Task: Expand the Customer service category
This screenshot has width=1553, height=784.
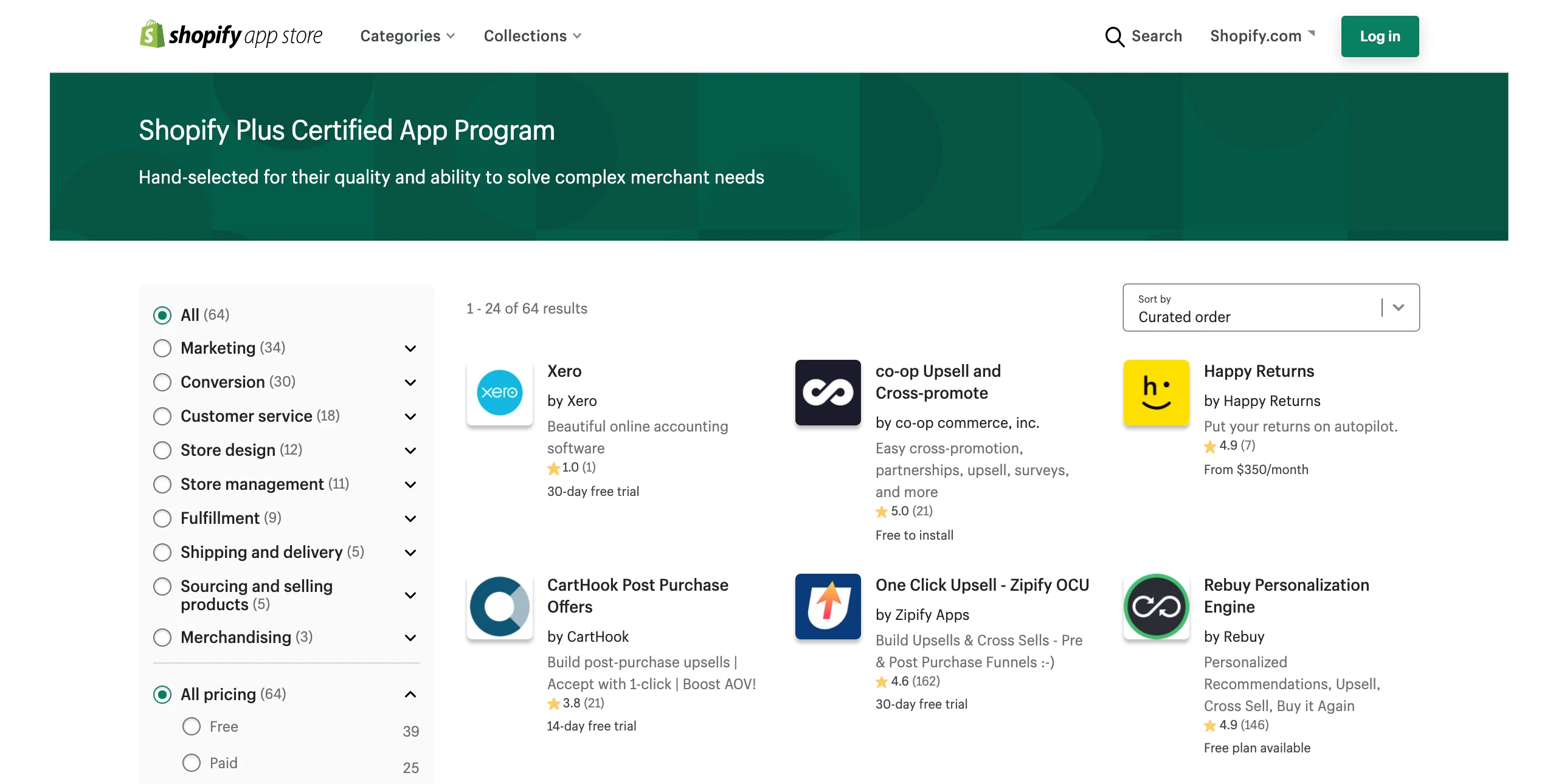Action: (x=410, y=416)
